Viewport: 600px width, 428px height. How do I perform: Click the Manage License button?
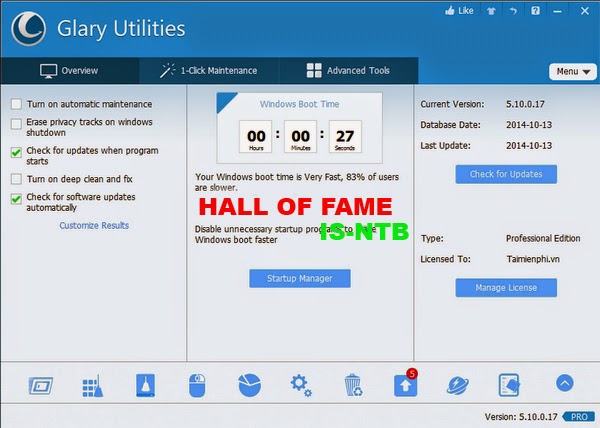click(x=506, y=288)
